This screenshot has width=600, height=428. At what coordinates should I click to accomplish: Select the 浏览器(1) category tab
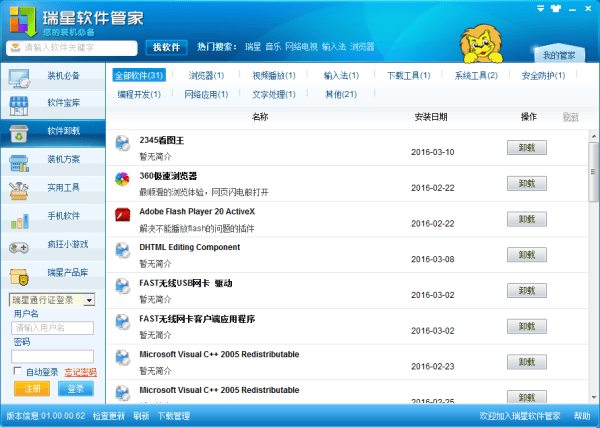pyautogui.click(x=206, y=75)
